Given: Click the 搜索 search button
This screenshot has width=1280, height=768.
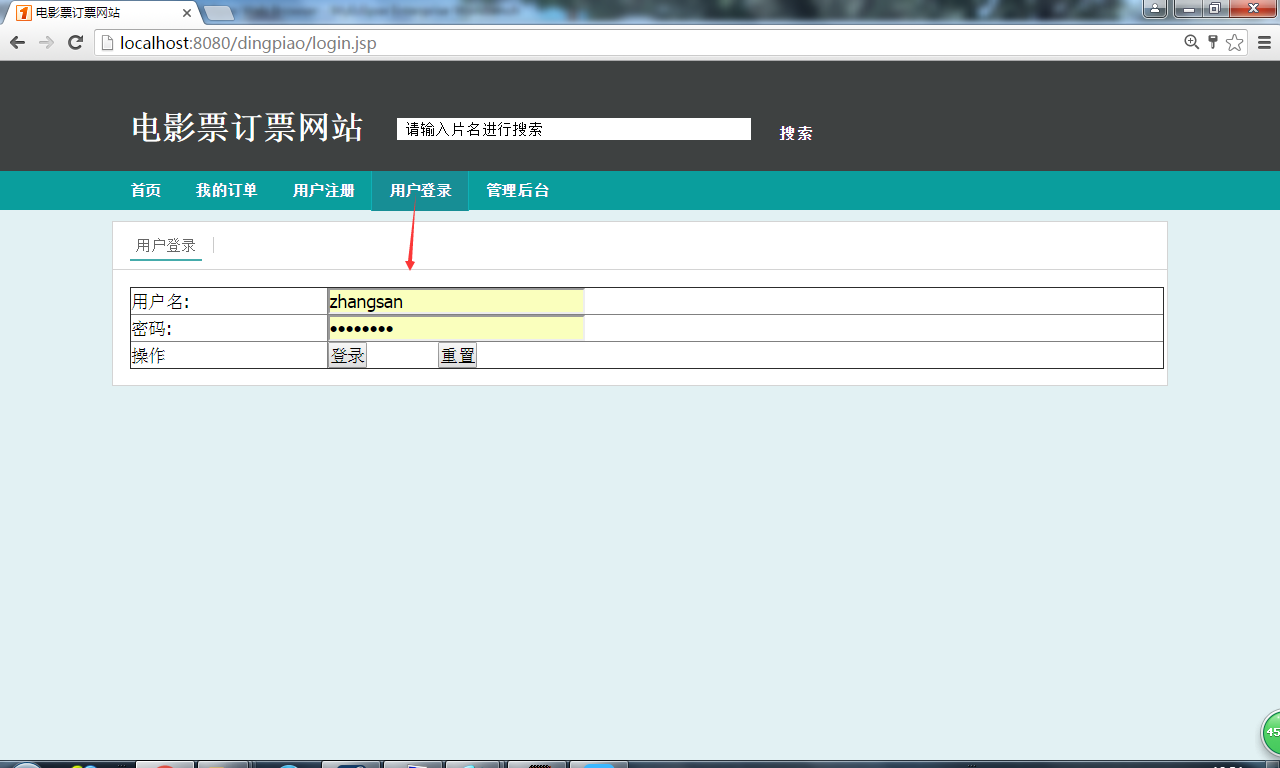Looking at the screenshot, I should (x=796, y=133).
